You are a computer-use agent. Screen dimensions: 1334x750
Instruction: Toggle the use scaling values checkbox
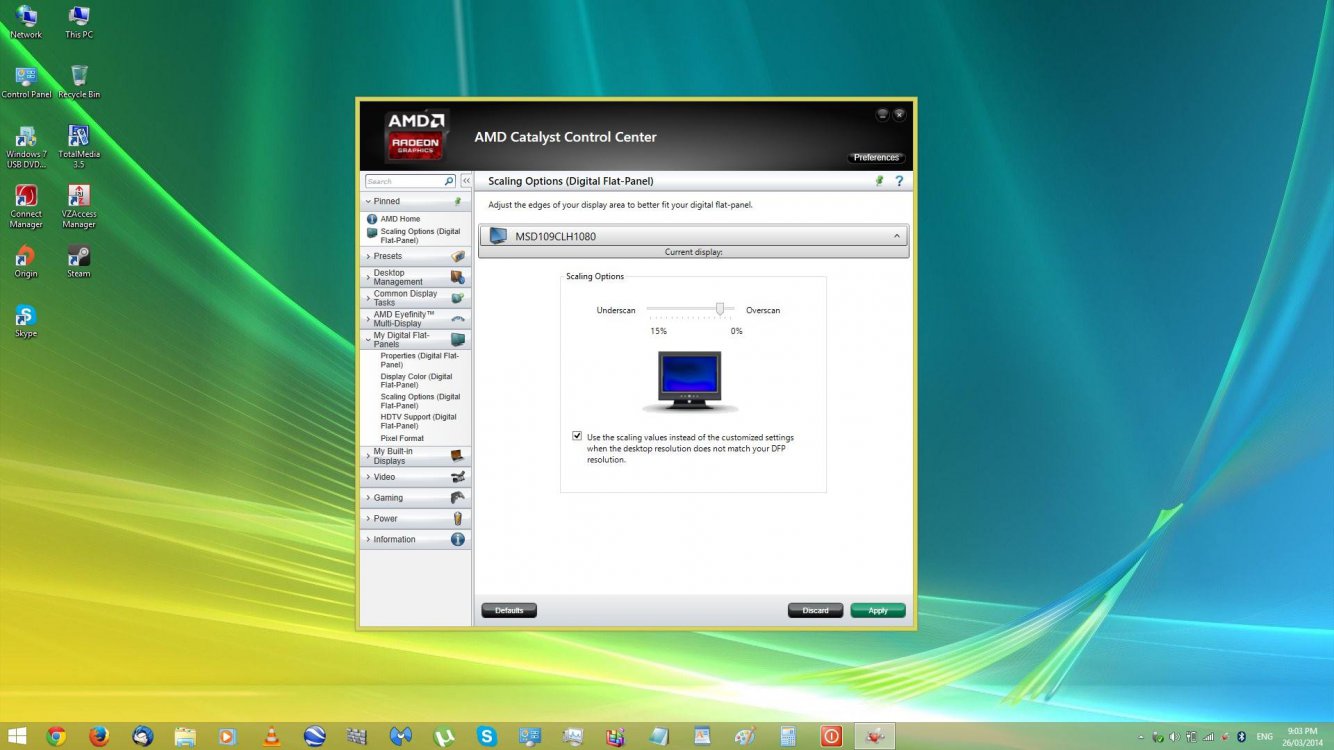[x=577, y=436]
